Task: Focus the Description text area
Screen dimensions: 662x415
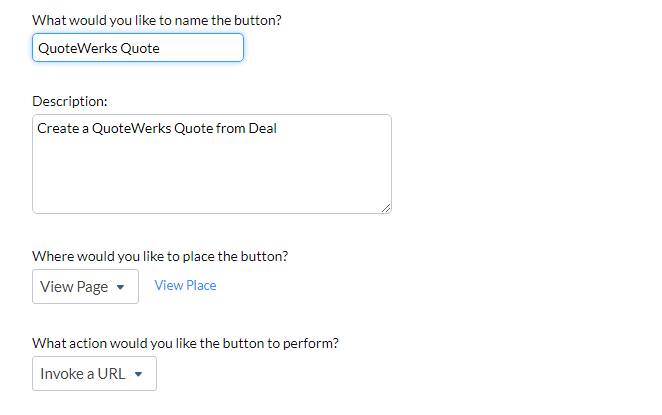Action: 211,163
